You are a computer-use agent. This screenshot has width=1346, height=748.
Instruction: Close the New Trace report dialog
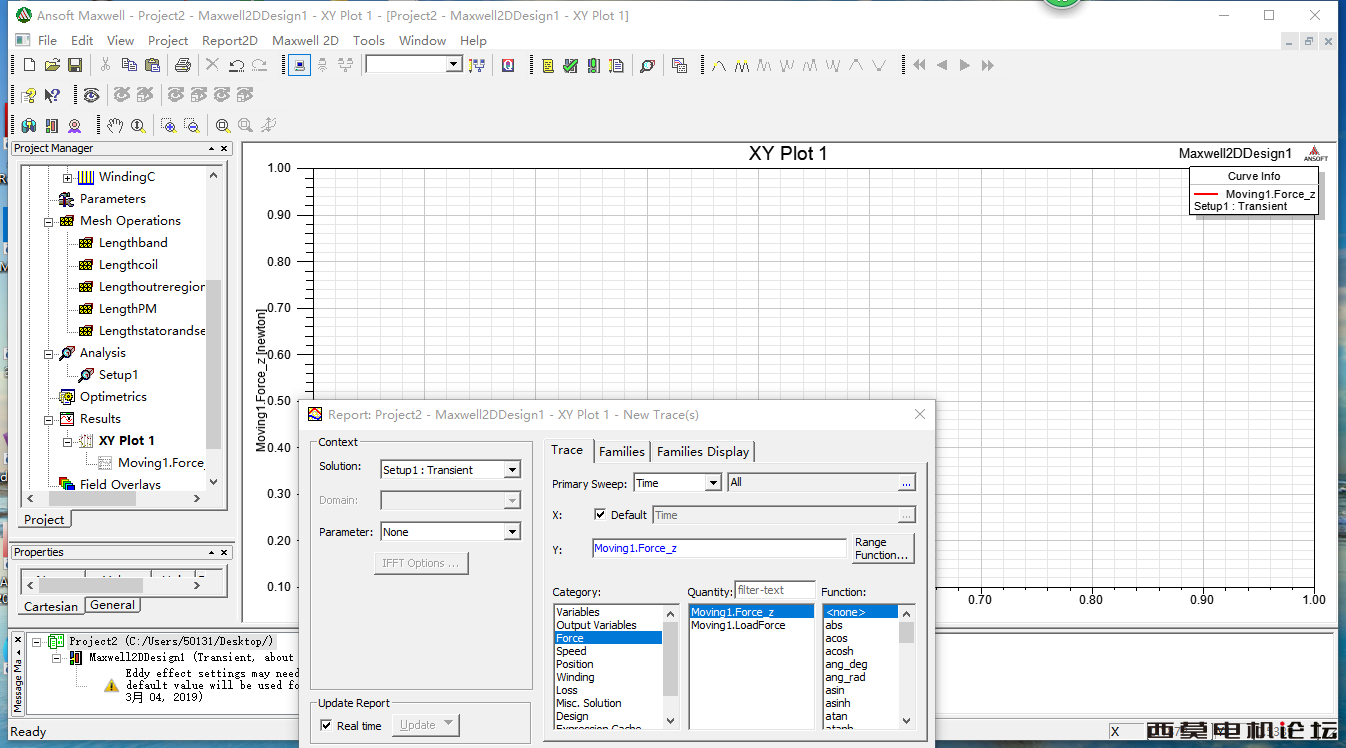(920, 414)
